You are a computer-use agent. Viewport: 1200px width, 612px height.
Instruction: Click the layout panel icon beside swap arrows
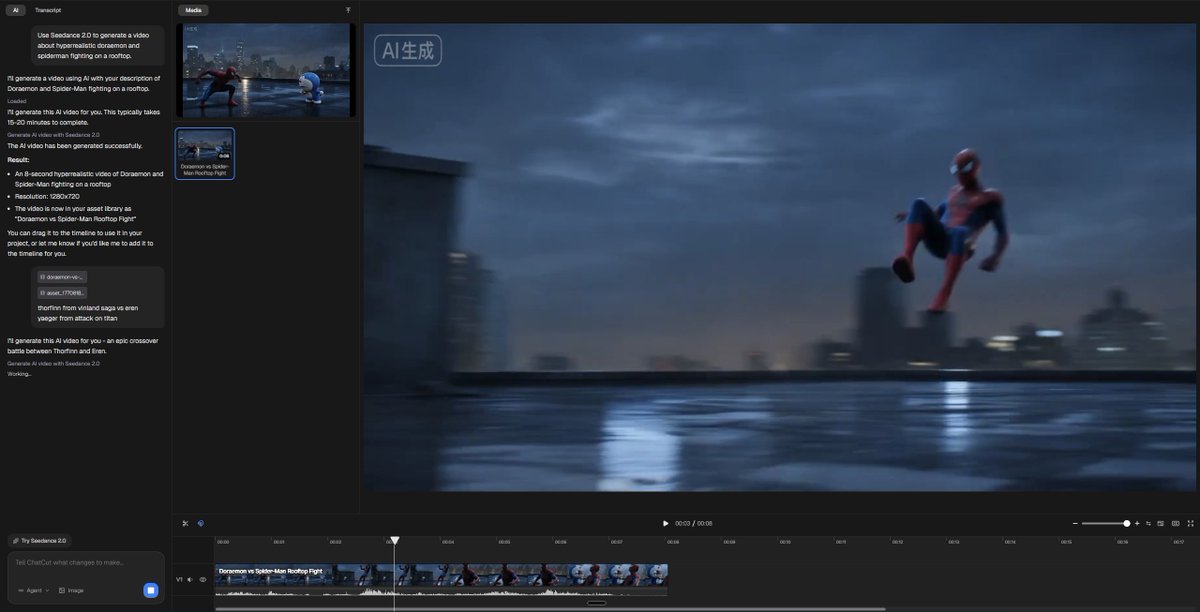(1160, 523)
